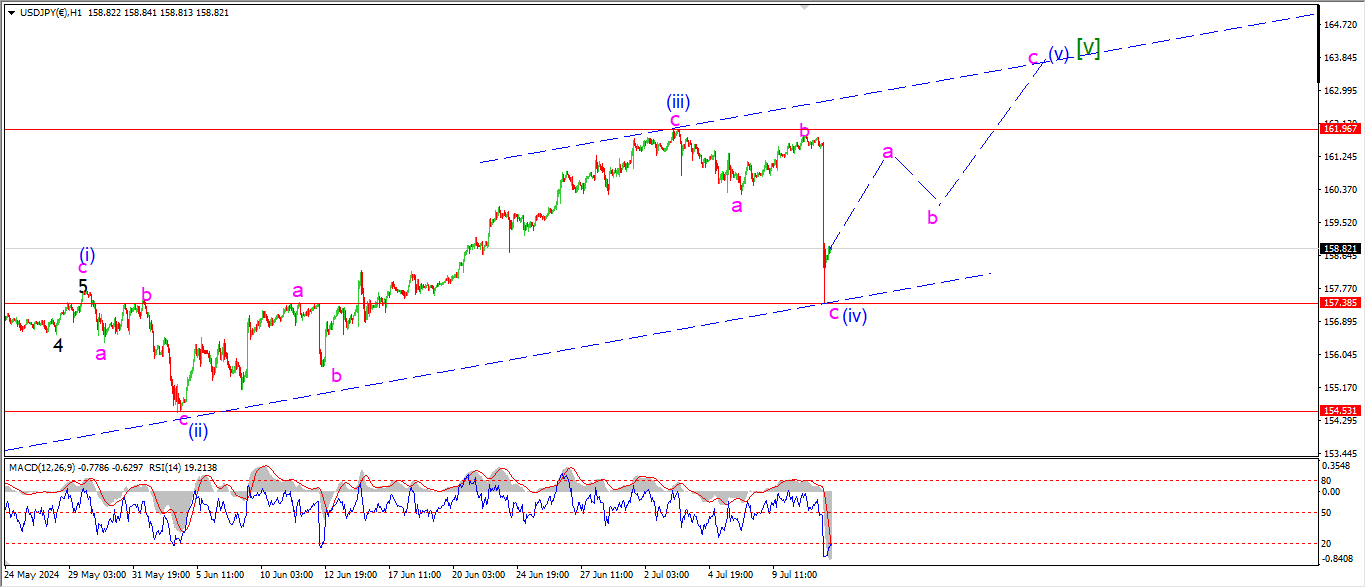Click the 156.885 value on price axis
The width and height of the screenshot is (1366, 588).
pos(1339,322)
